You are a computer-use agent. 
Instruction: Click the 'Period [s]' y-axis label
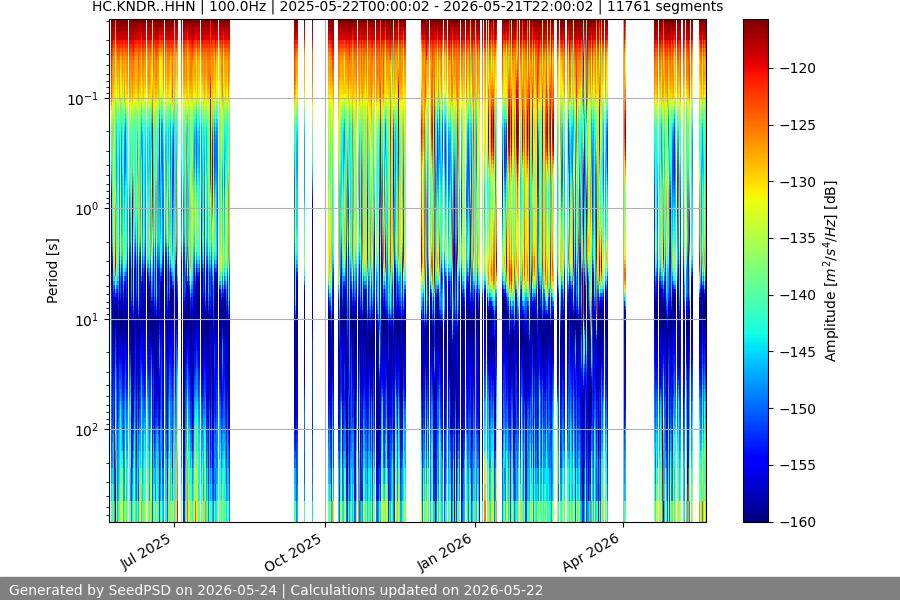coord(52,271)
